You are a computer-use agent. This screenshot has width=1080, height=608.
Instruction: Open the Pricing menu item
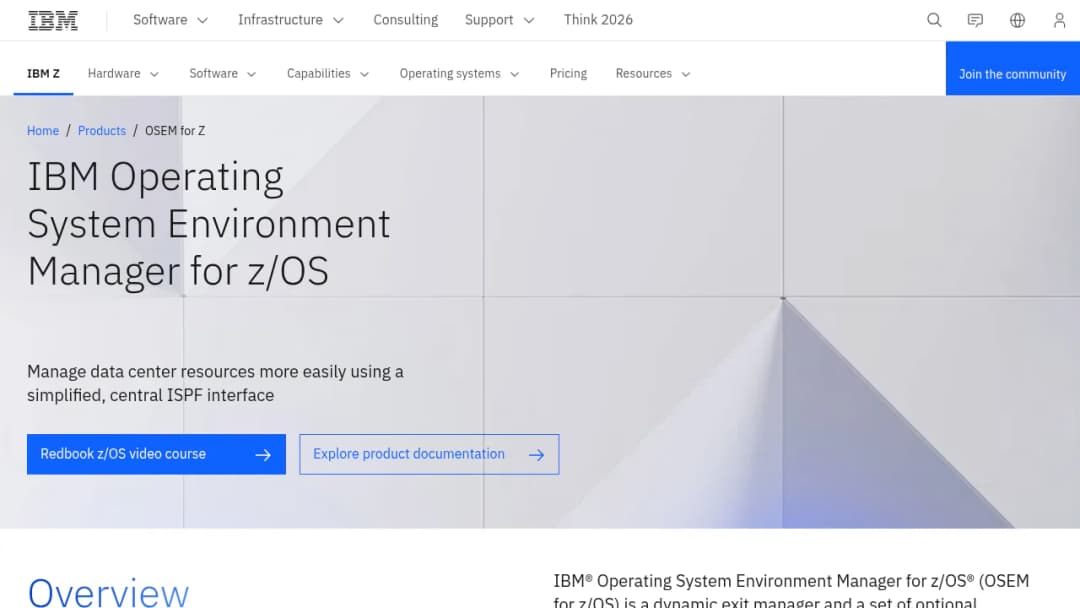[x=568, y=74]
